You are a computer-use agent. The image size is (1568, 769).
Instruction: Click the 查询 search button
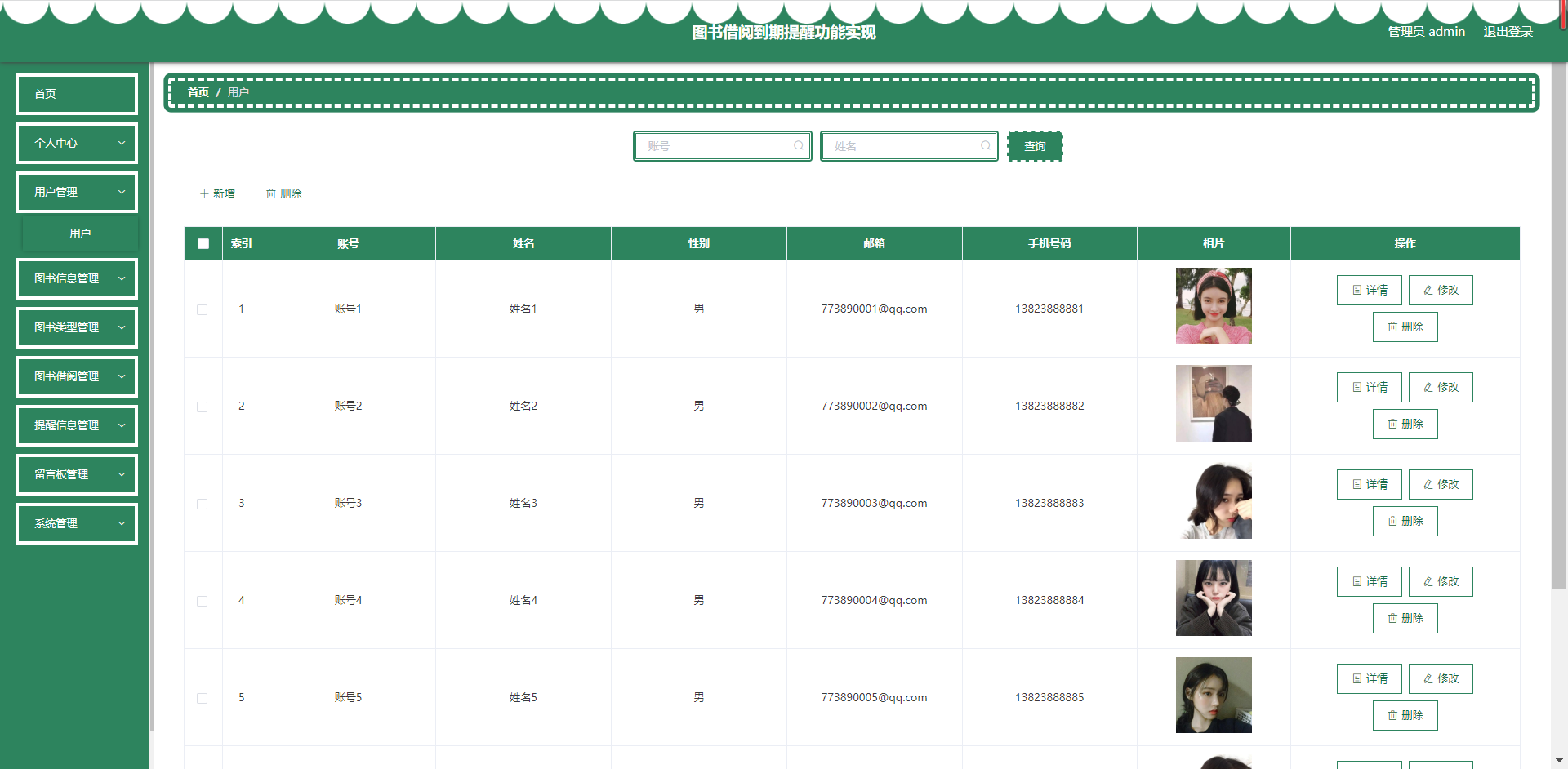click(x=1035, y=146)
